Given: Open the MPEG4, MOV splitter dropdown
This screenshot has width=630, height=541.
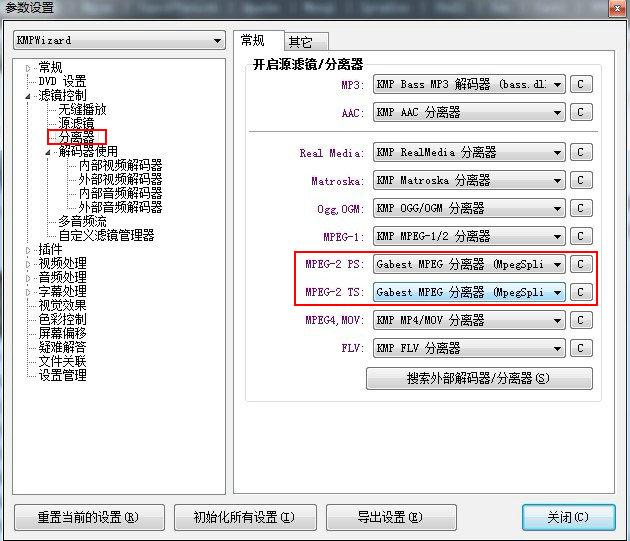Looking at the screenshot, I should pyautogui.click(x=469, y=320).
